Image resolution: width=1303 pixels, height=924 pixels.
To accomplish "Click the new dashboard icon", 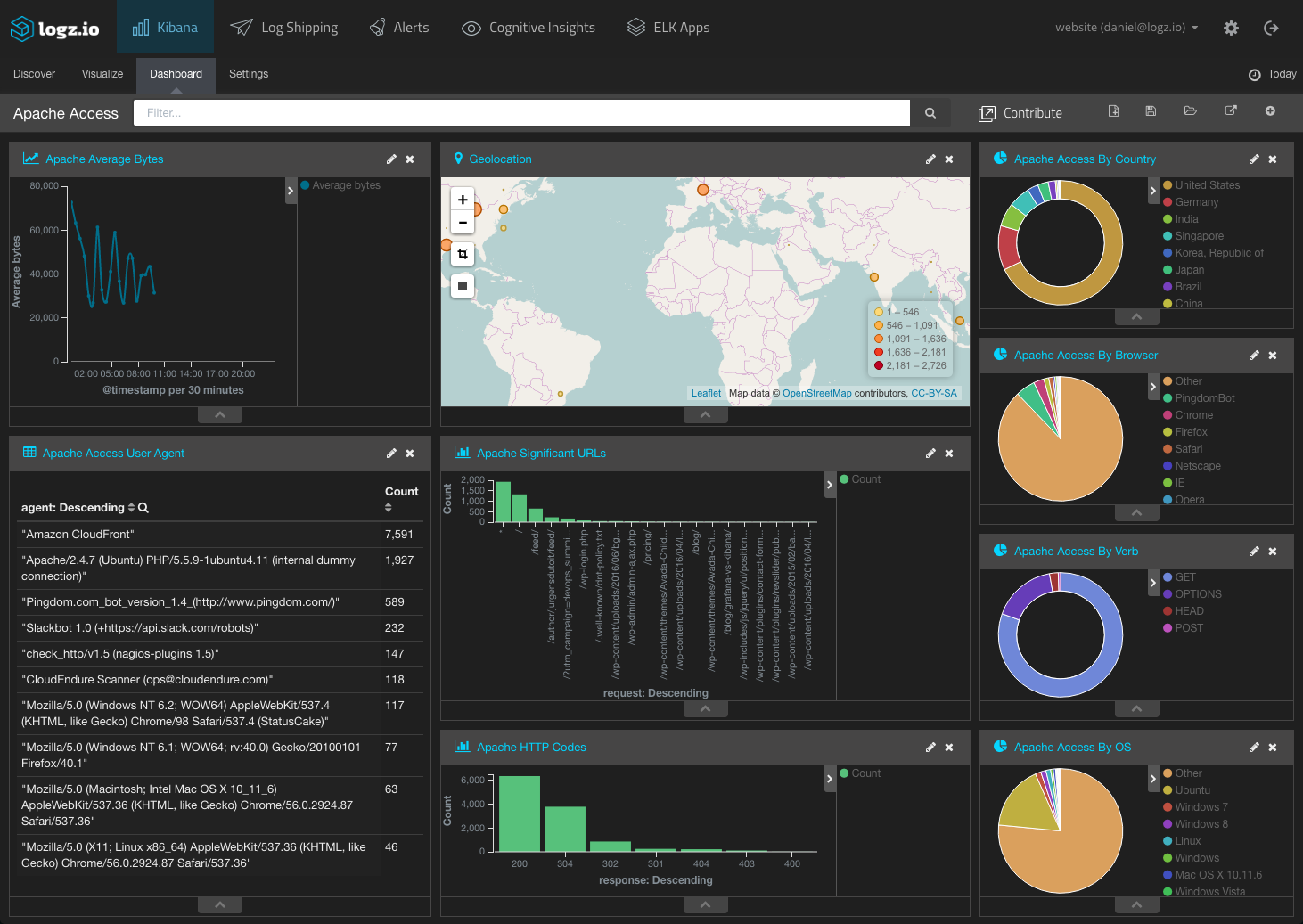I will click(1113, 111).
